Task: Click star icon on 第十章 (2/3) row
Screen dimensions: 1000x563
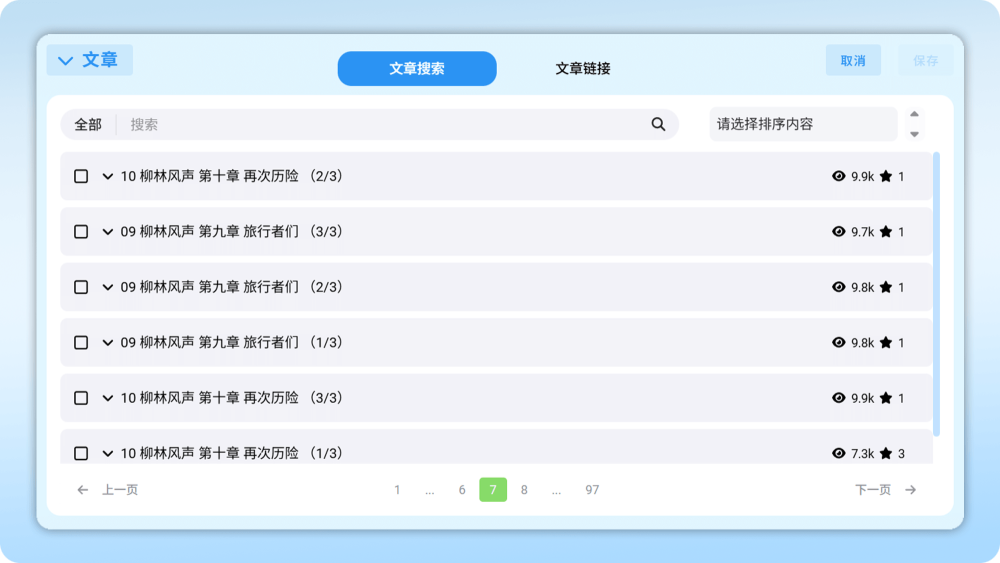Action: (886, 176)
